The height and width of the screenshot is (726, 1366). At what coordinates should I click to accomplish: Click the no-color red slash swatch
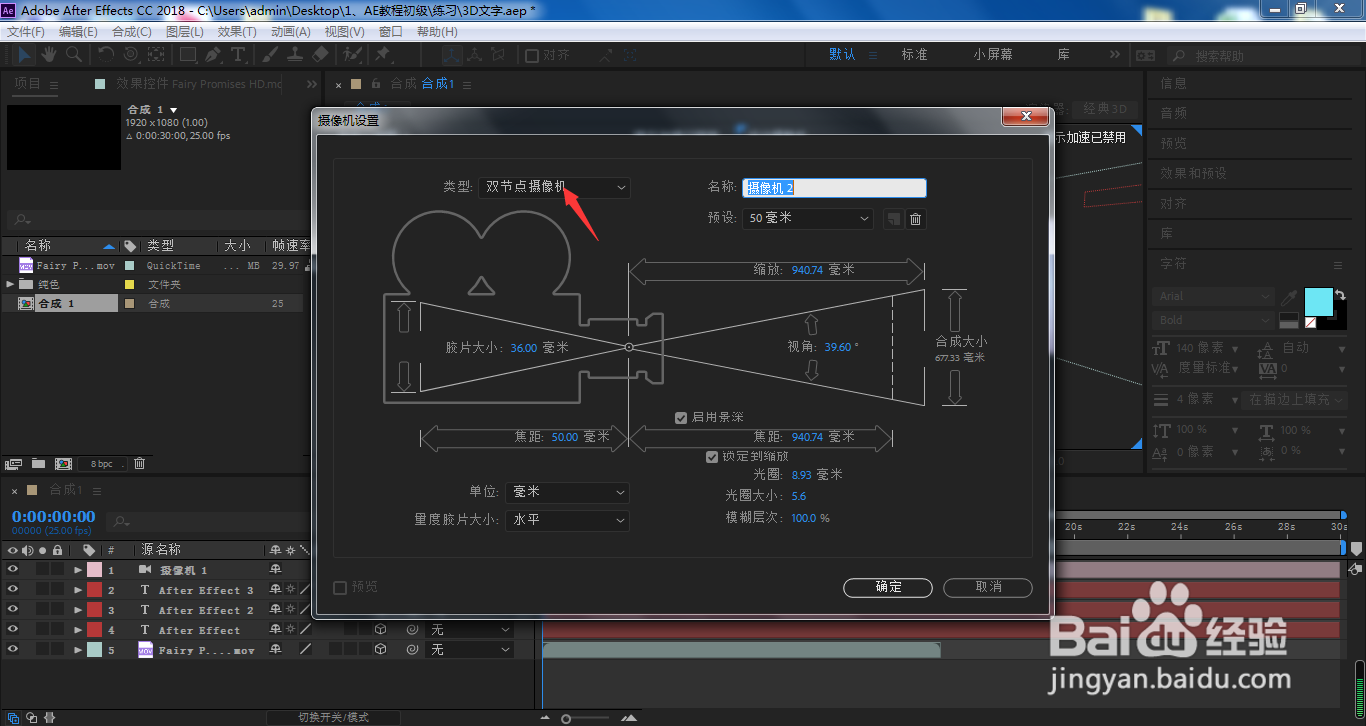1311,323
